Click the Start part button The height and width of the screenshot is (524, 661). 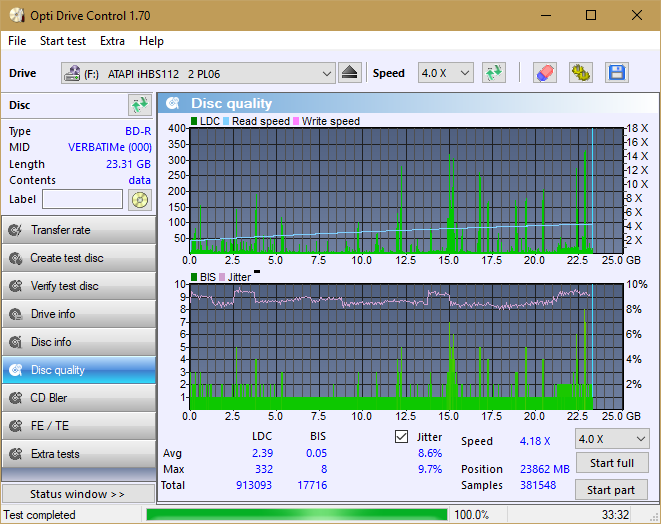611,490
